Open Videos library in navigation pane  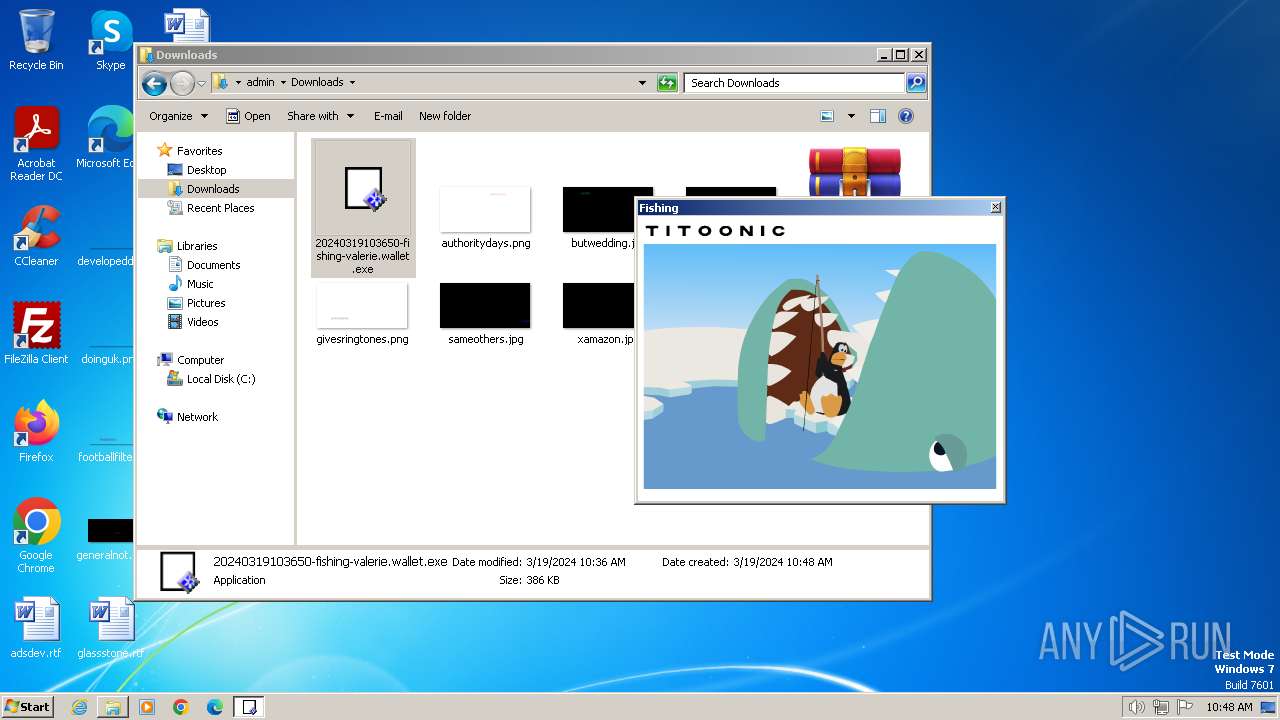click(202, 322)
